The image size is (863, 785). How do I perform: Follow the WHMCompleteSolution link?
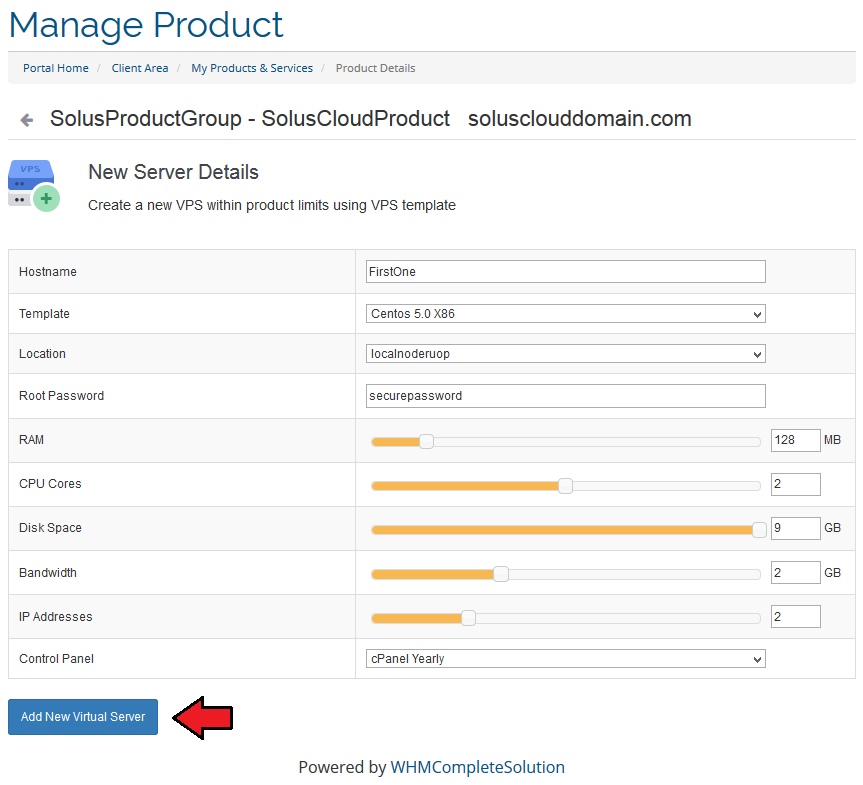pos(477,767)
